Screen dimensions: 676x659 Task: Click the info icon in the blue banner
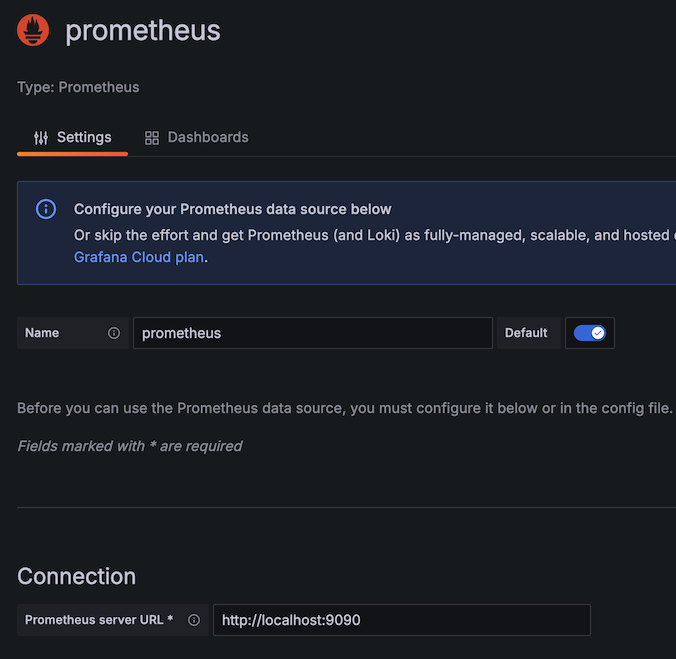(46, 209)
